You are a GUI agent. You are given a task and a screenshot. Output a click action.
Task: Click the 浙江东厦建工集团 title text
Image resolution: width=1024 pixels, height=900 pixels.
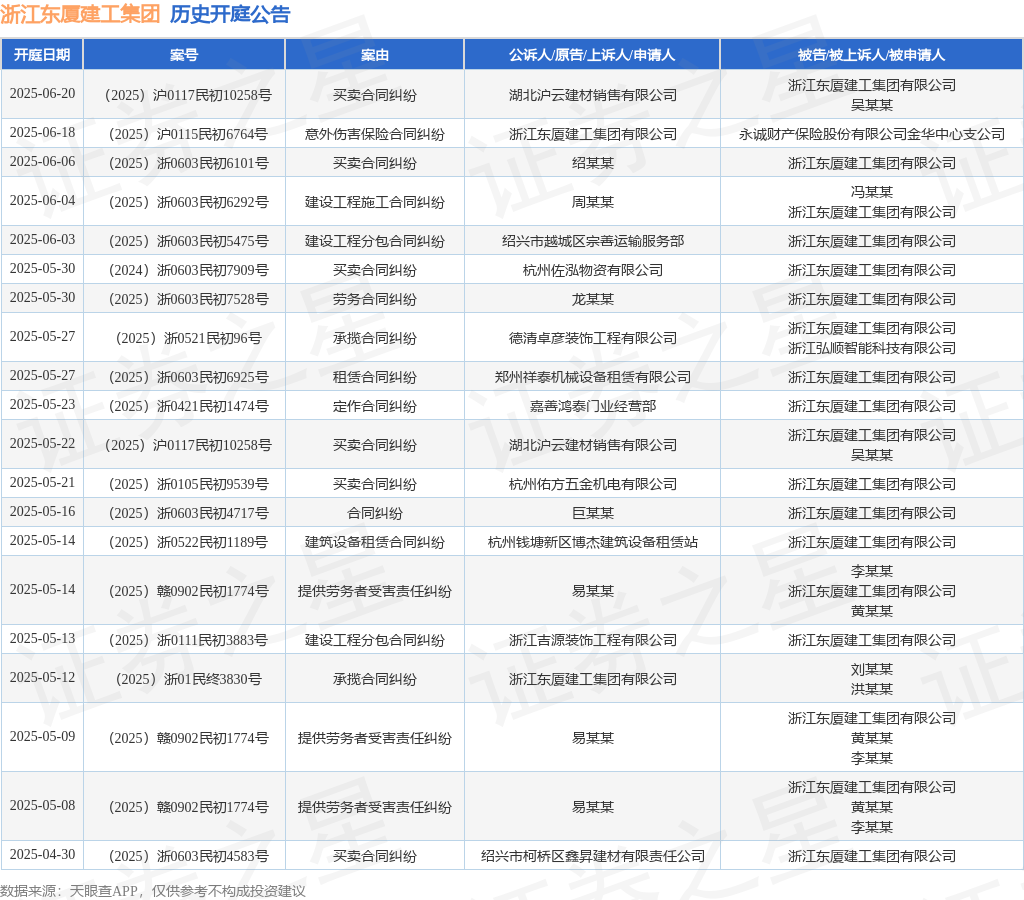pos(80,14)
